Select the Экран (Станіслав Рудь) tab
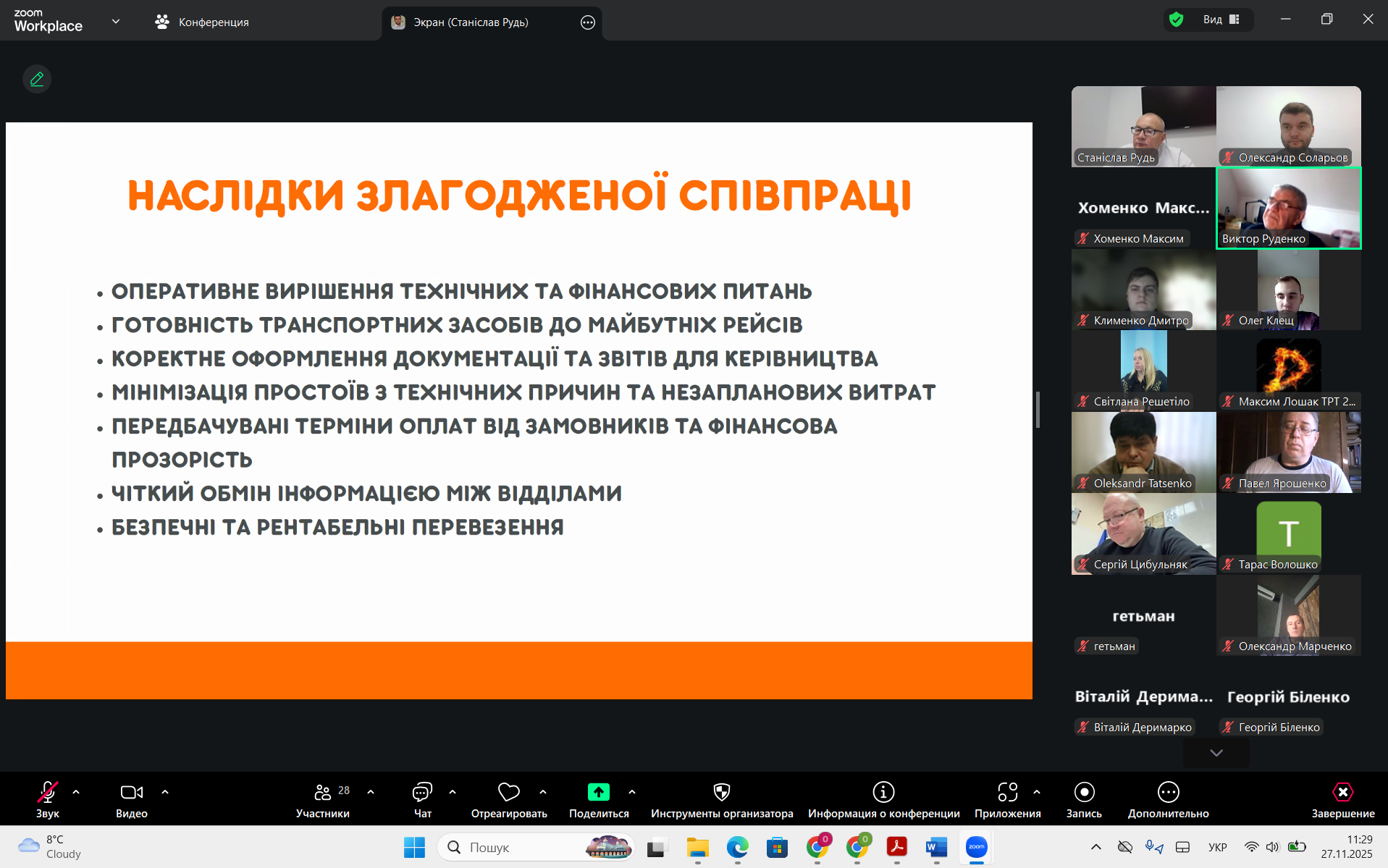The width and height of the screenshot is (1388, 868). (x=471, y=22)
